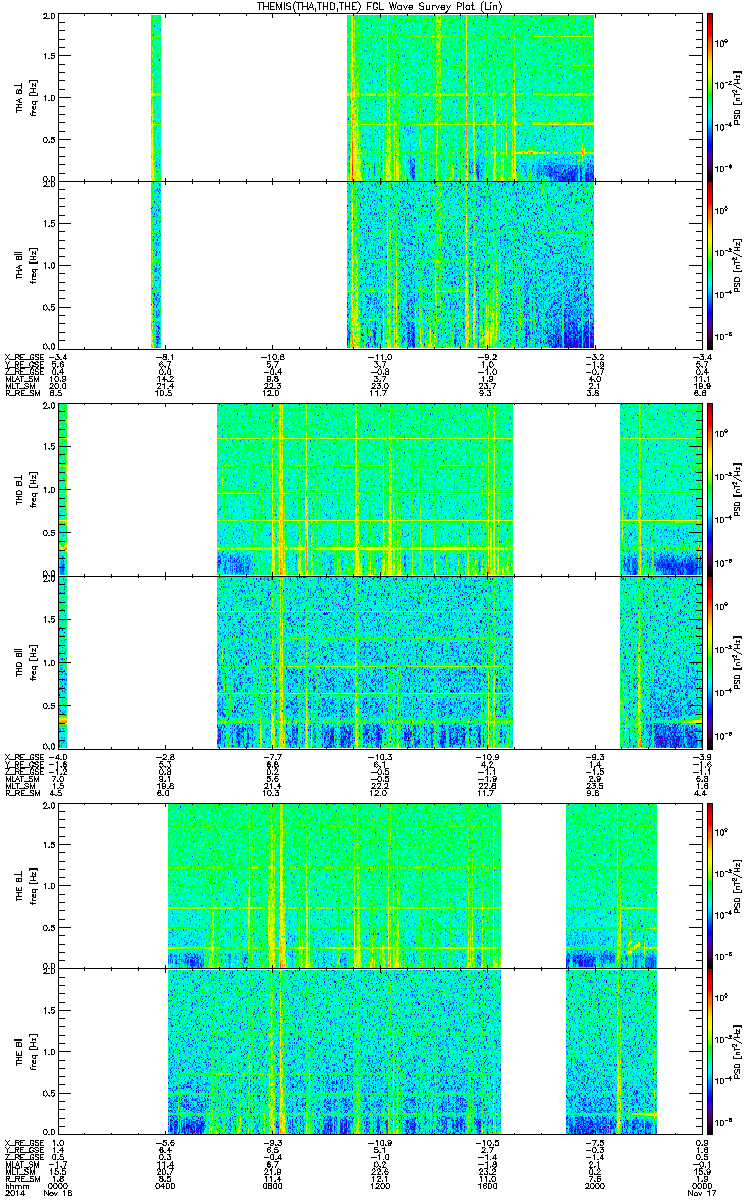The image size is (750, 1200).
Task: Click the THA B⊥ freq [Hz] axis label
Action: pyautogui.click(x=27, y=98)
